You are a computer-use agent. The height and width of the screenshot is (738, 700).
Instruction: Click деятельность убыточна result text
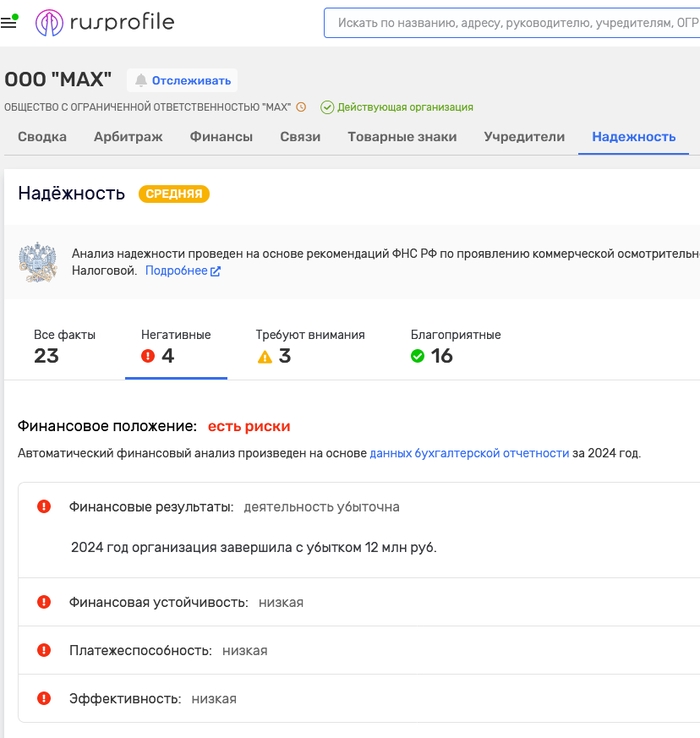tap(322, 507)
